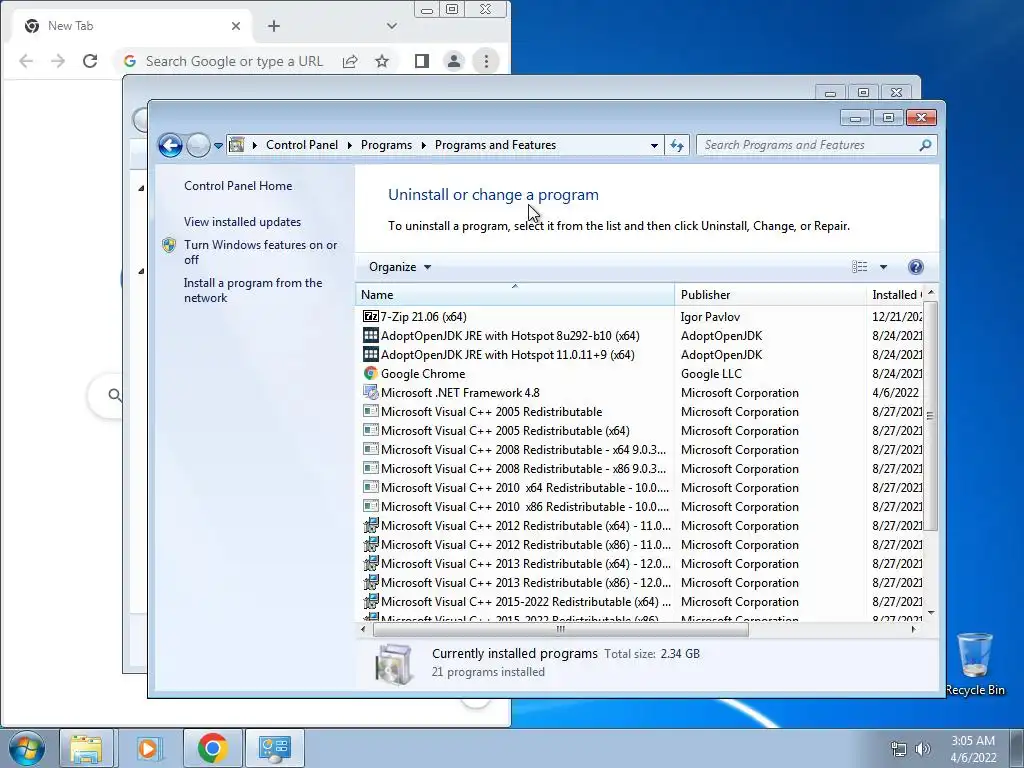Select Microsoft .NET Framework 4.8 icon
Image resolution: width=1024 pixels, height=768 pixels.
pos(370,392)
